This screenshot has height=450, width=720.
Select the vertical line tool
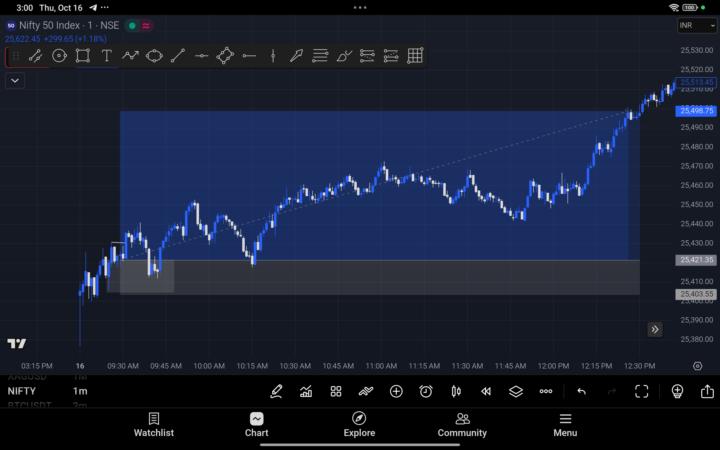[273, 56]
